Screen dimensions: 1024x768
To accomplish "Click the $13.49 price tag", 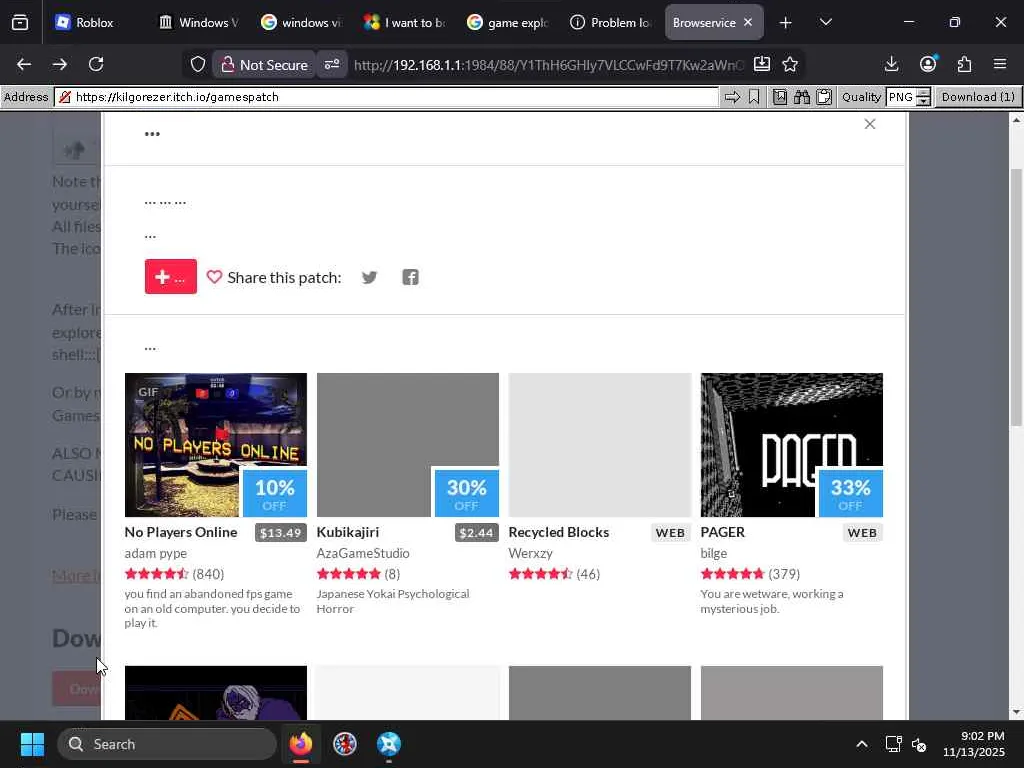I will [281, 533].
